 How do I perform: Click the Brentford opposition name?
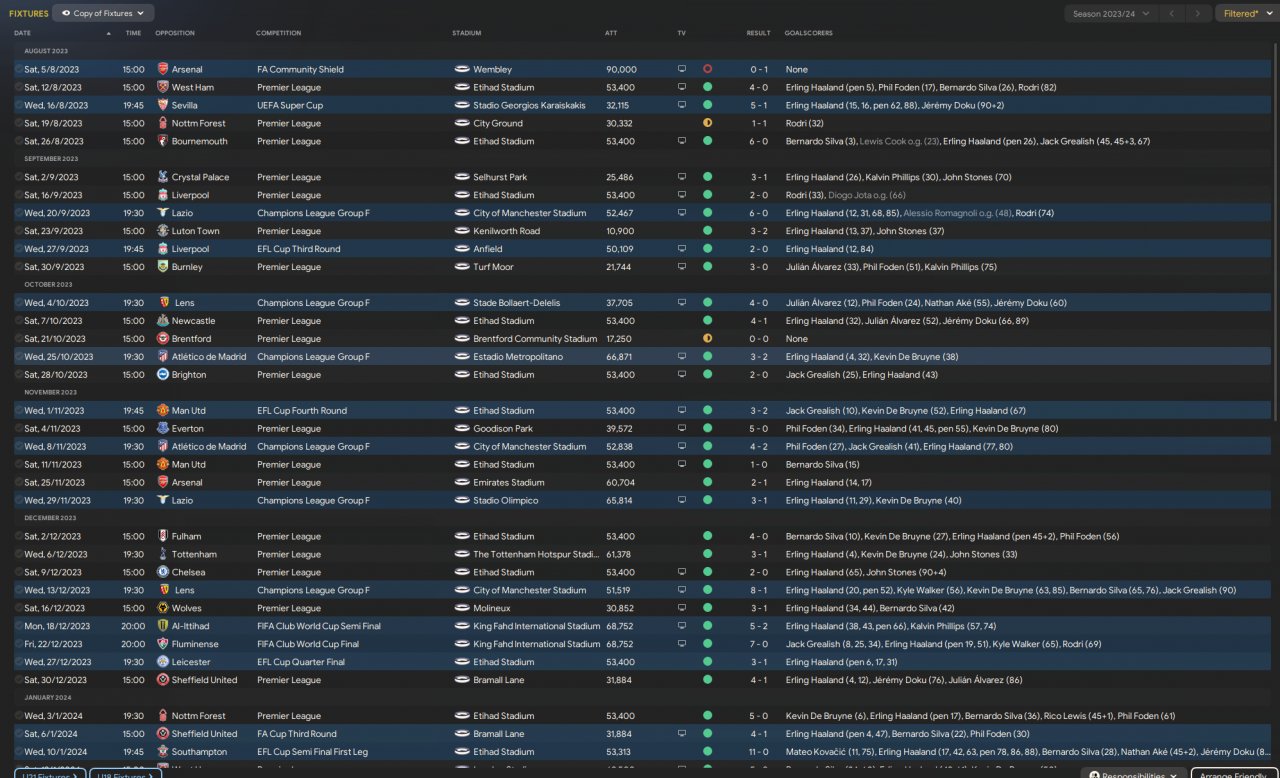pyautogui.click(x=191, y=339)
